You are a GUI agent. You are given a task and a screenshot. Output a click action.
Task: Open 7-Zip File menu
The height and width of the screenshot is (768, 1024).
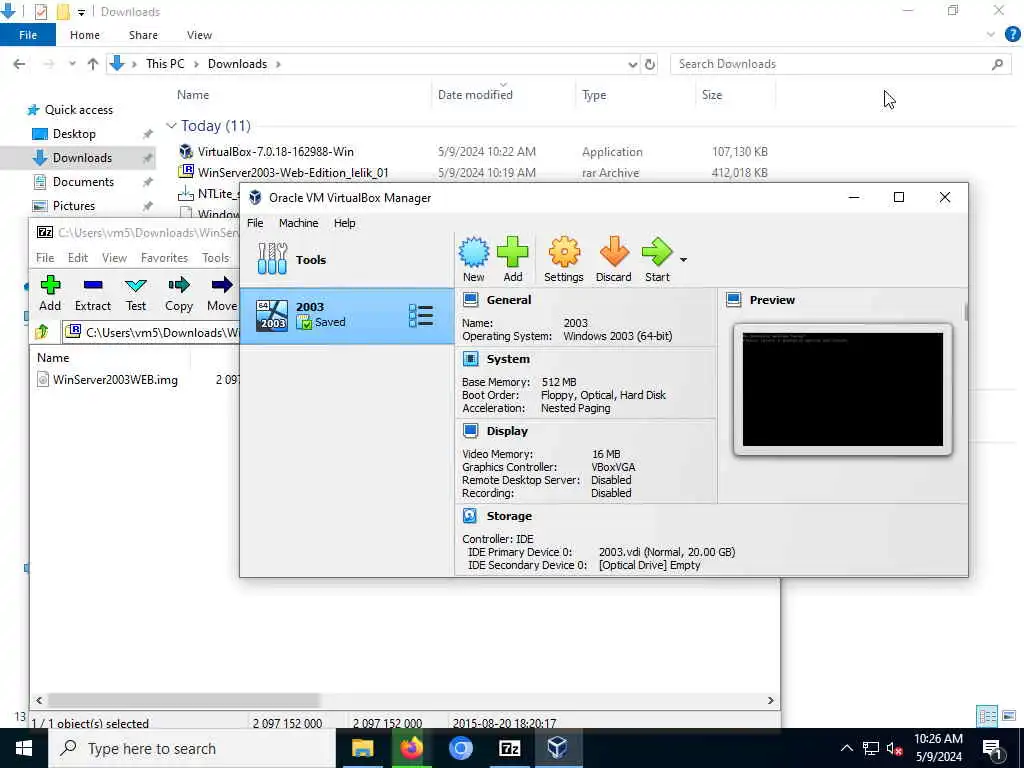[45, 257]
